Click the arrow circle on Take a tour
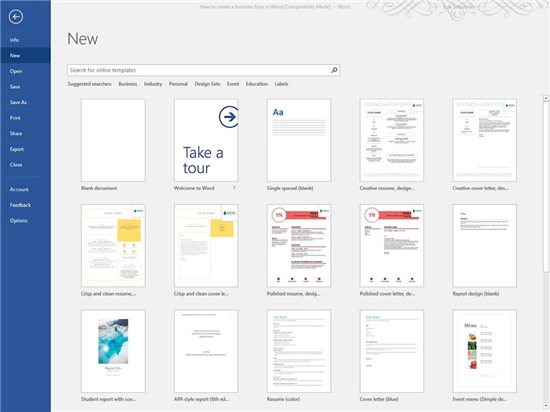 pyautogui.click(x=229, y=117)
